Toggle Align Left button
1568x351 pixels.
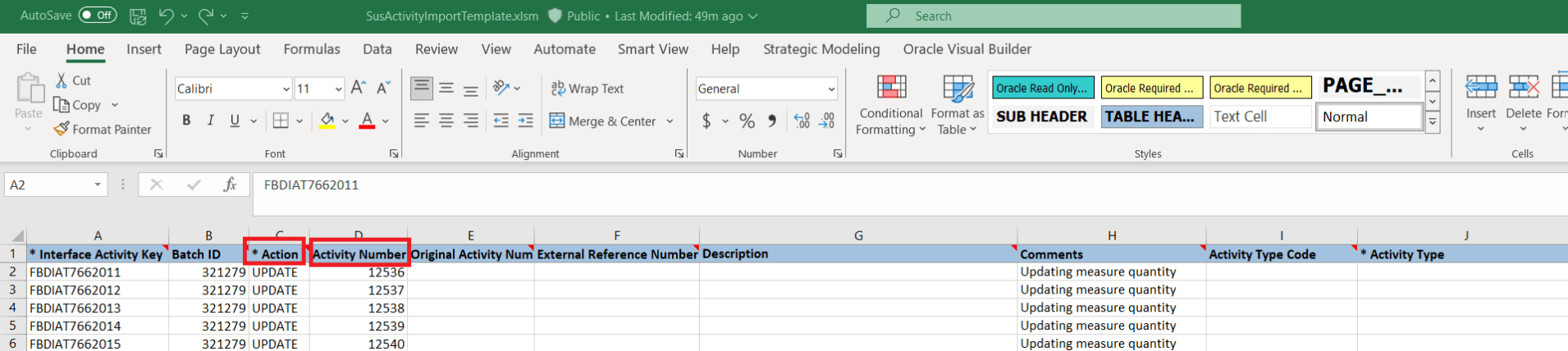(422, 121)
